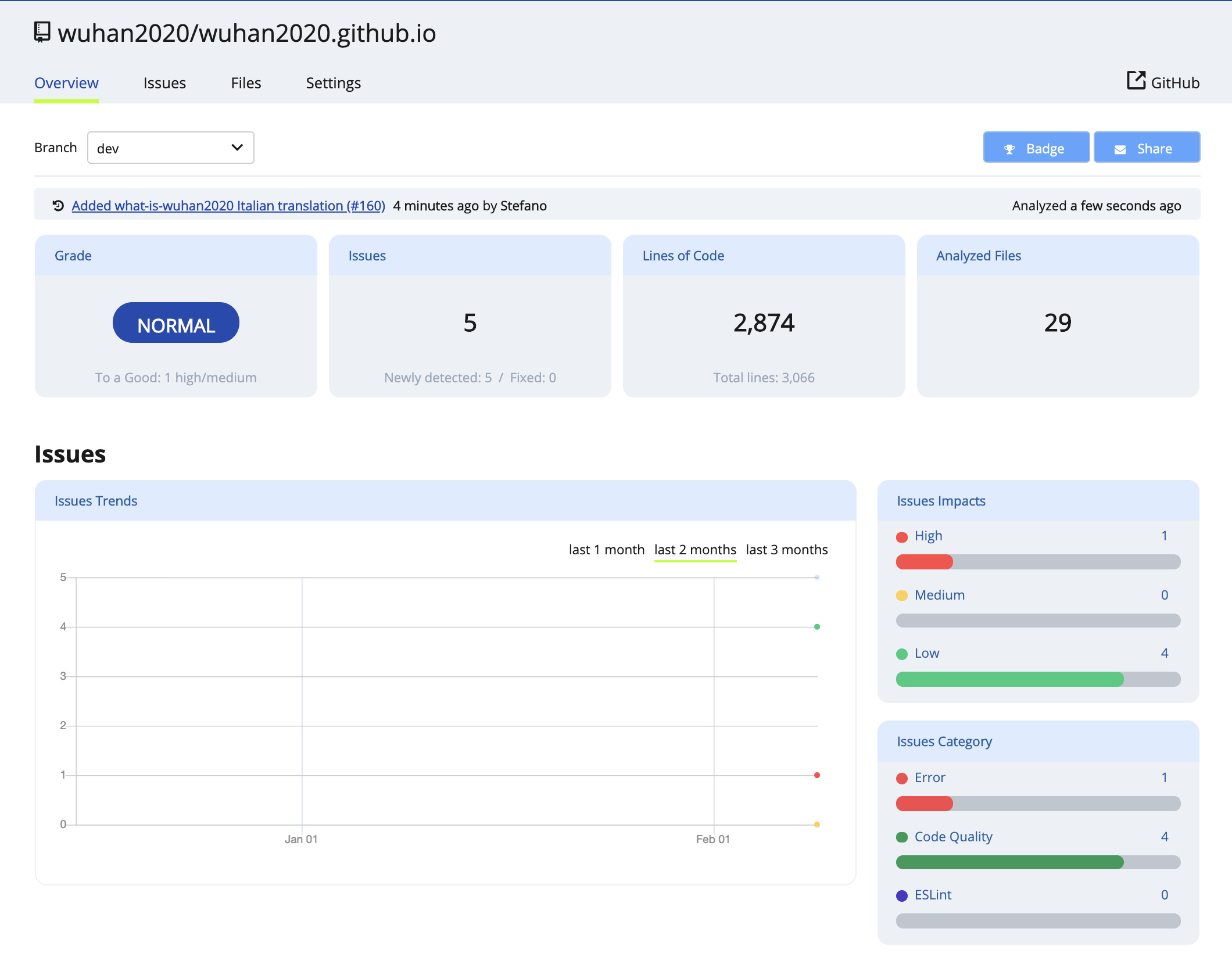Click the trophy icon inside the Badge button
1232x968 pixels.
[1009, 148]
